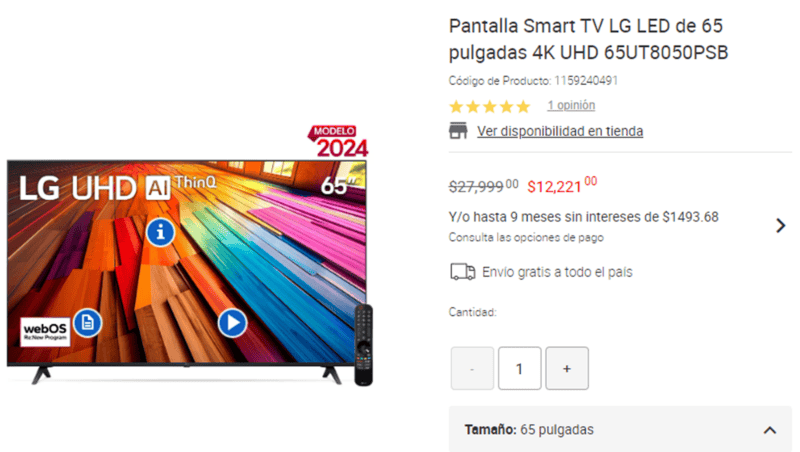Decrease quantity with minus button

point(472,368)
